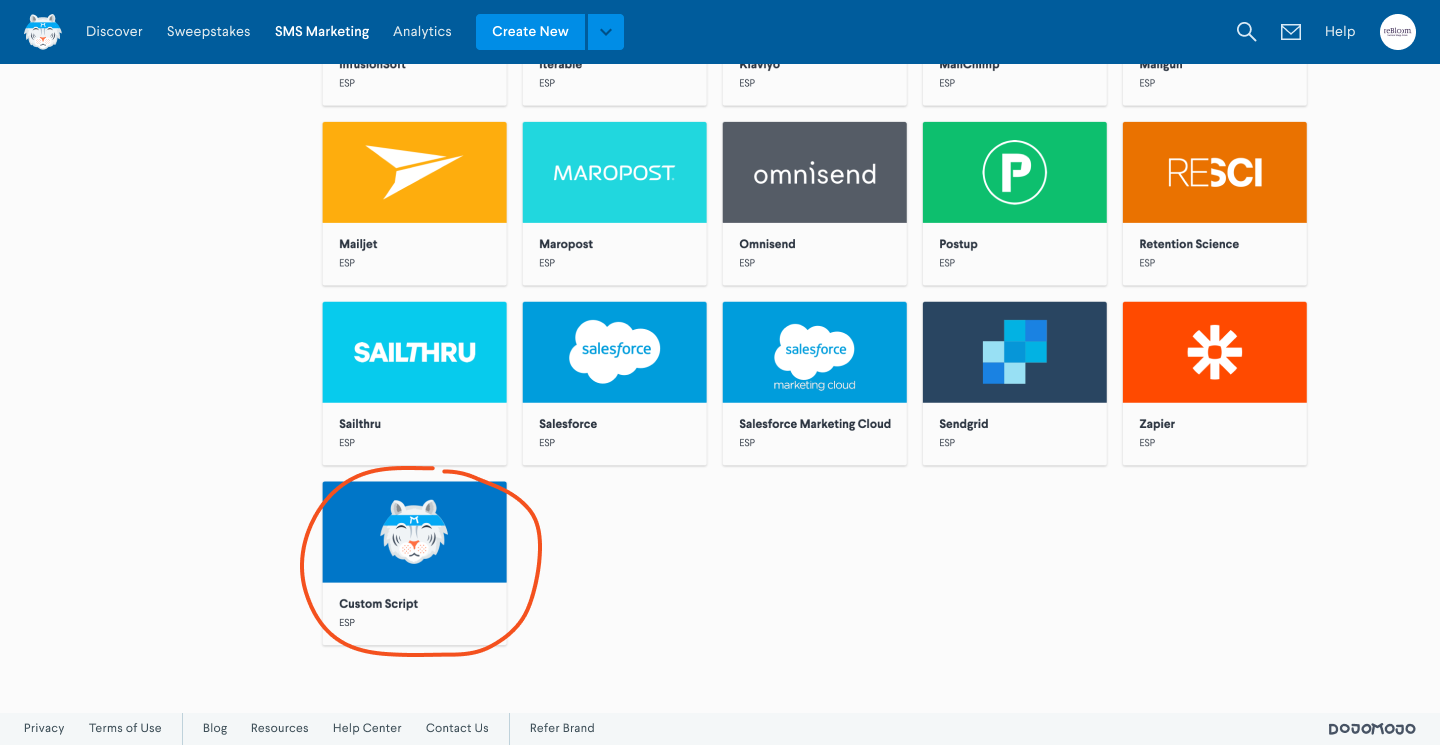The width and height of the screenshot is (1440, 745).
Task: Select the Sailthru logo tile
Action: (x=415, y=352)
